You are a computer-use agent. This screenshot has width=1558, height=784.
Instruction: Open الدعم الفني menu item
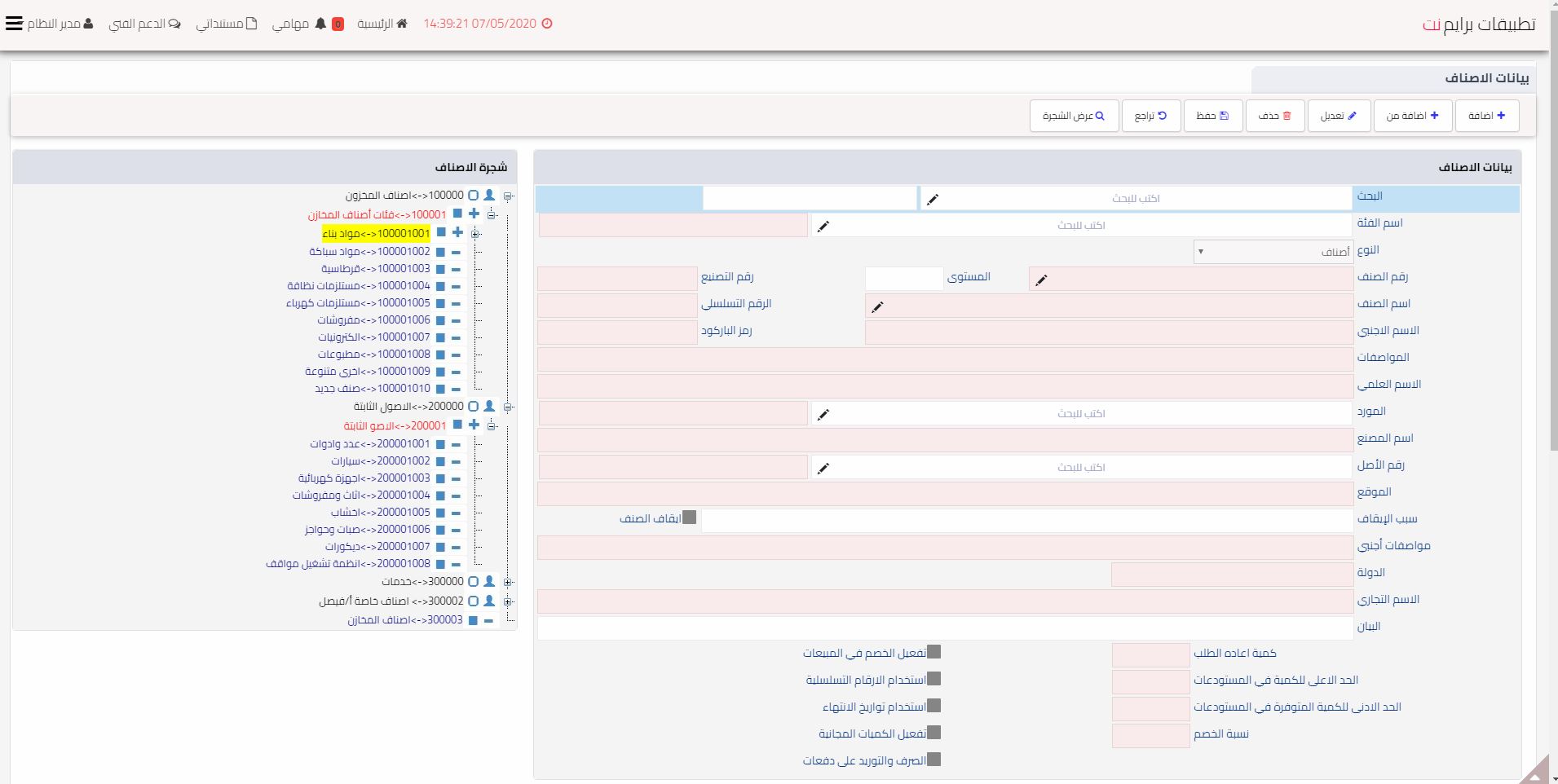[x=145, y=24]
